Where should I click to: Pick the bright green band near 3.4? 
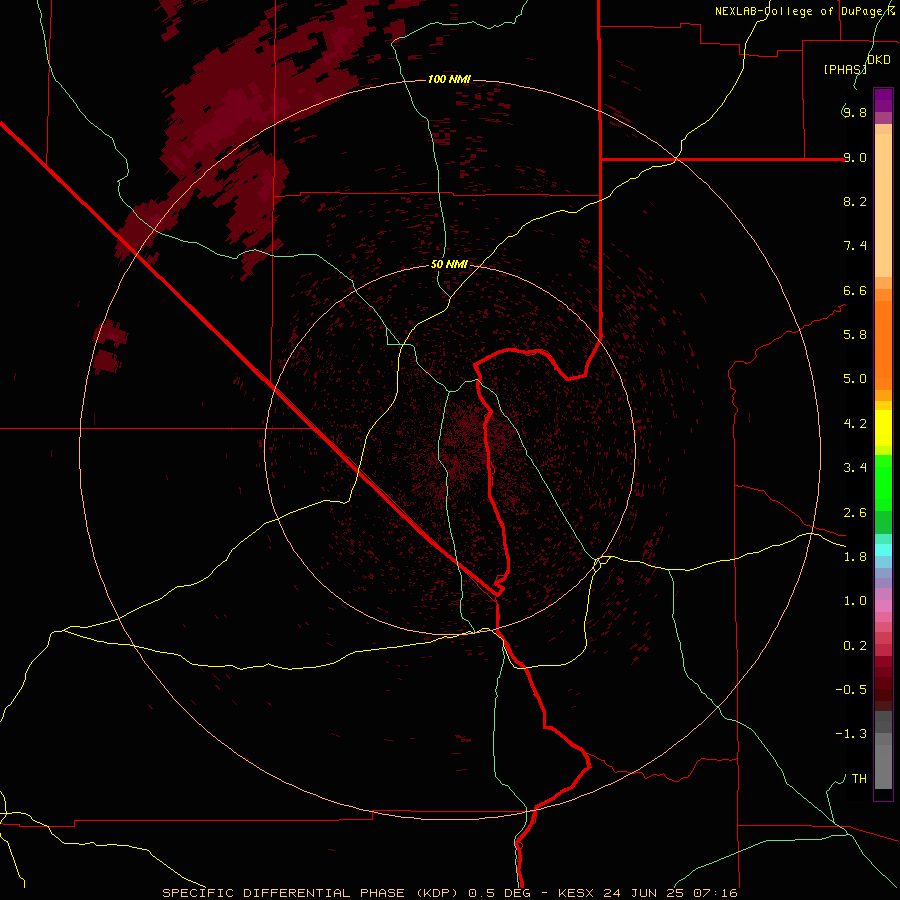point(883,483)
